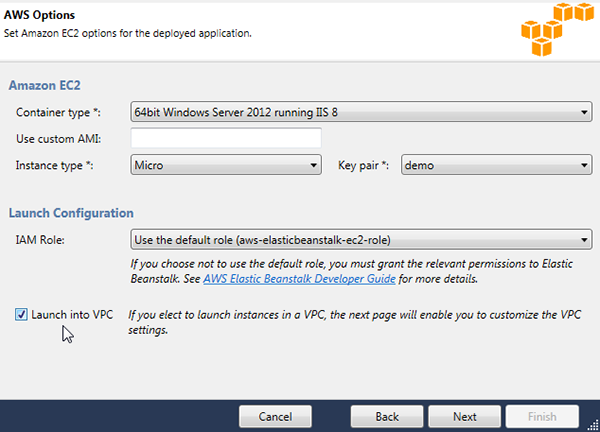Open the Instance type dropdown showing Micro
600x432 pixels.
point(226,165)
